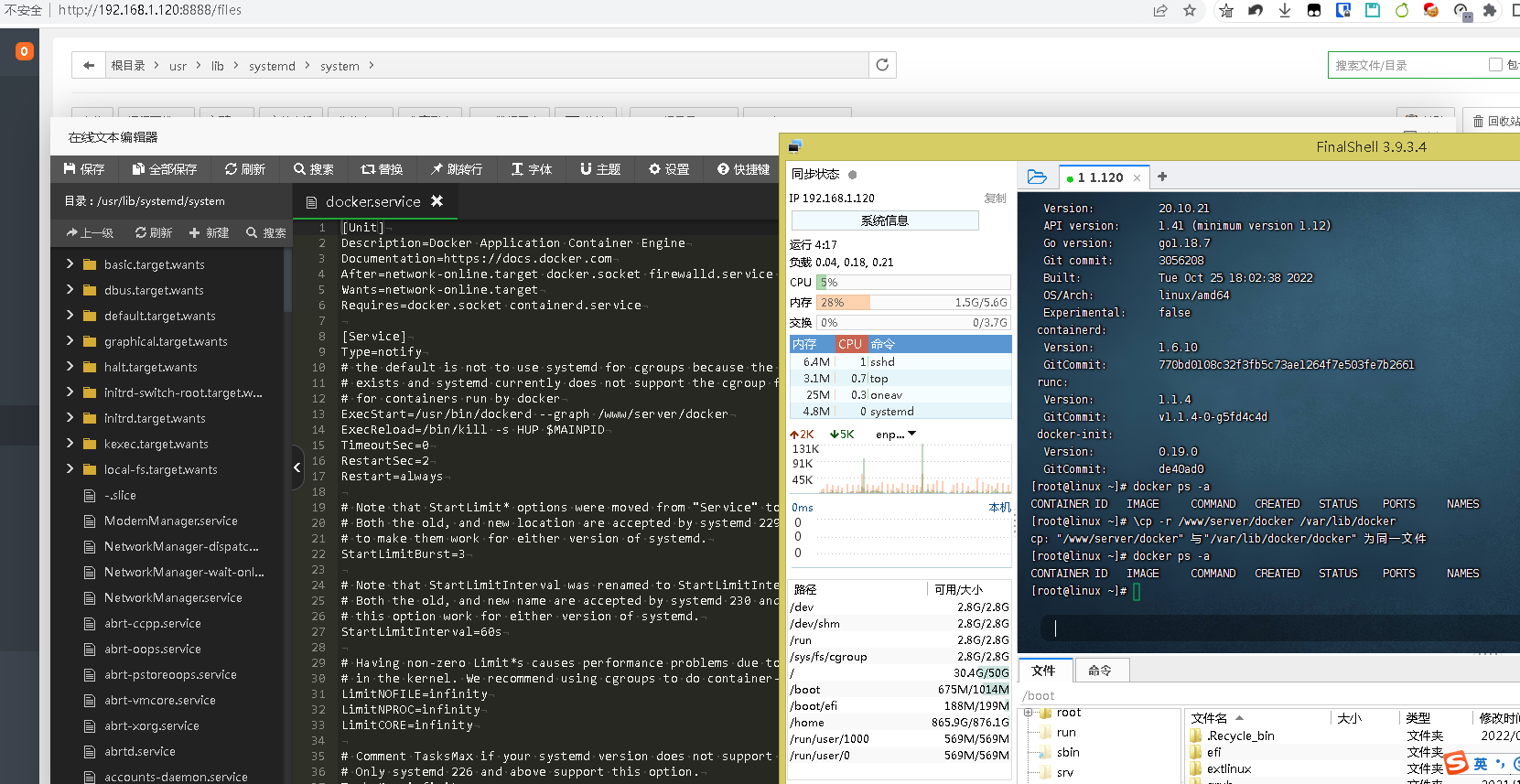This screenshot has width=1520, height=784.
Task: Click the cookie extension icon
Action: click(x=1431, y=10)
